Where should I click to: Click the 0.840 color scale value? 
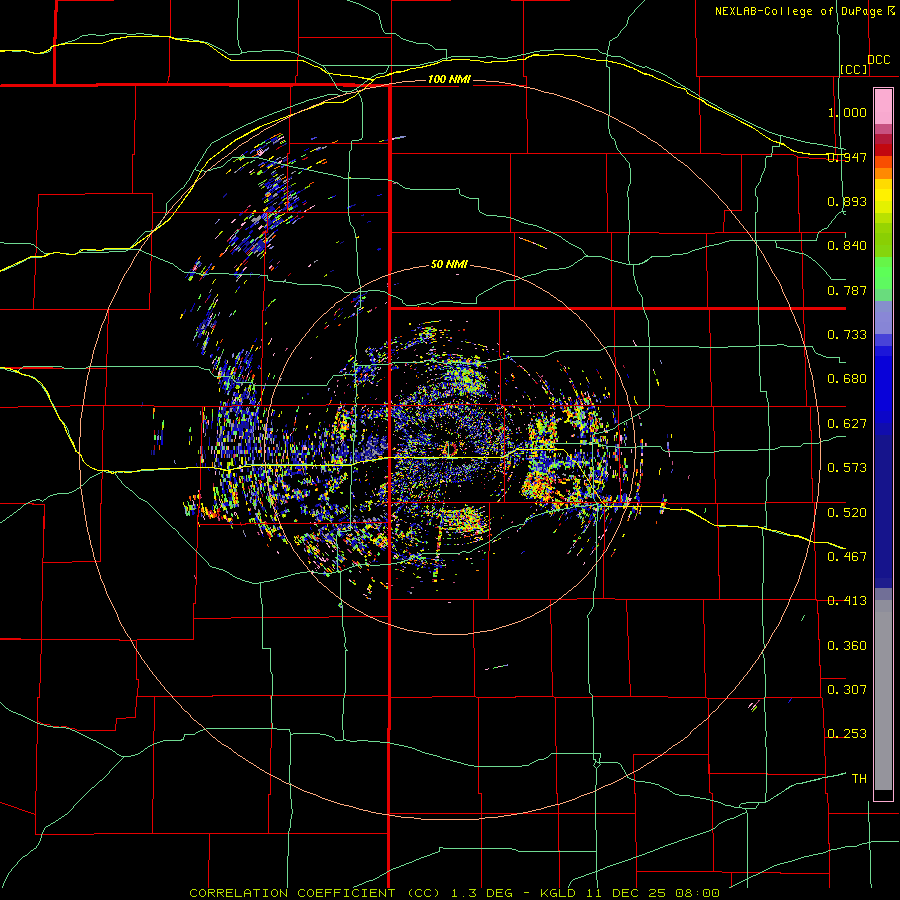point(847,246)
